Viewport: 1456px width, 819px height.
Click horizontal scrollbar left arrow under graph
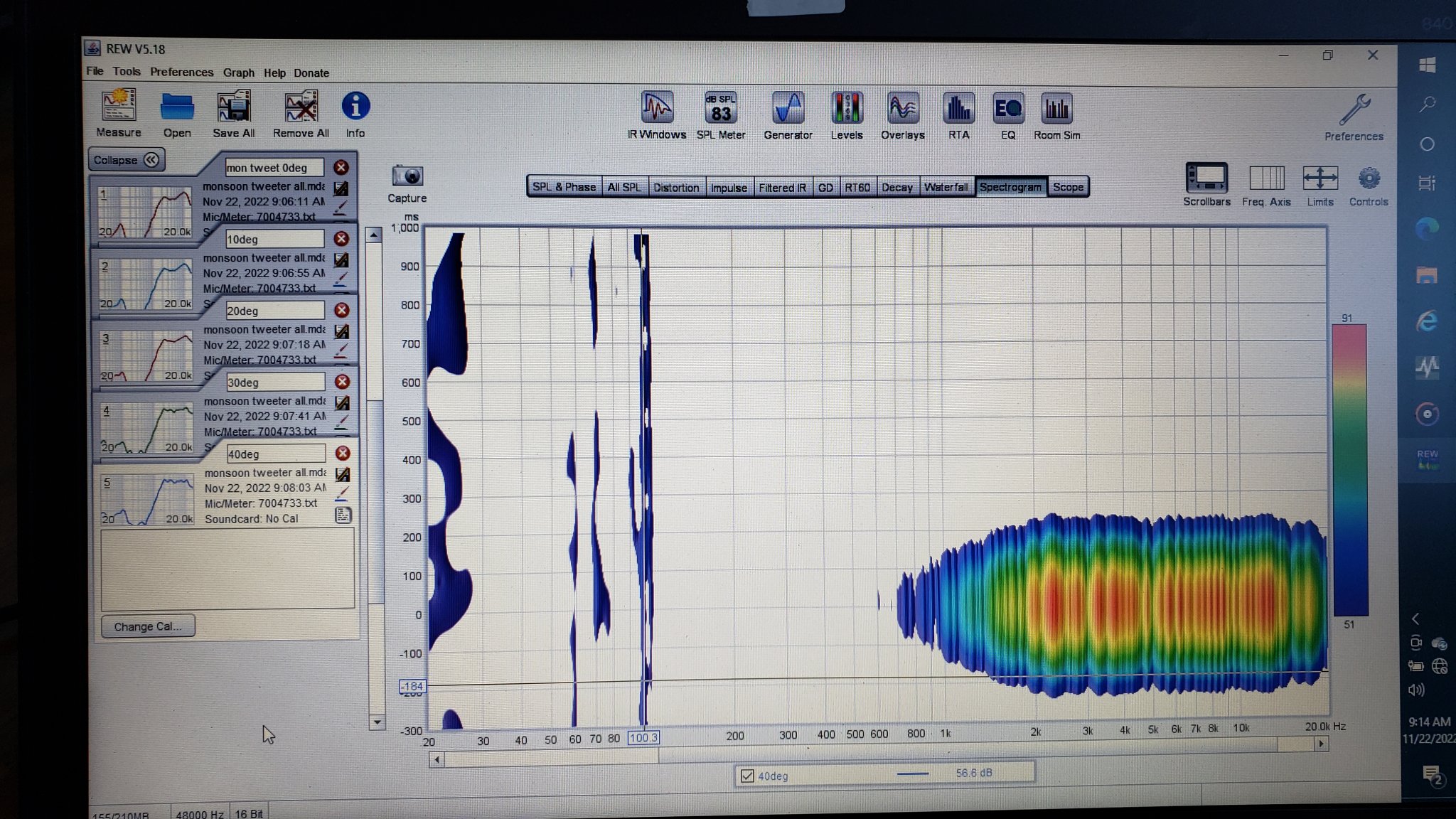pyautogui.click(x=437, y=760)
